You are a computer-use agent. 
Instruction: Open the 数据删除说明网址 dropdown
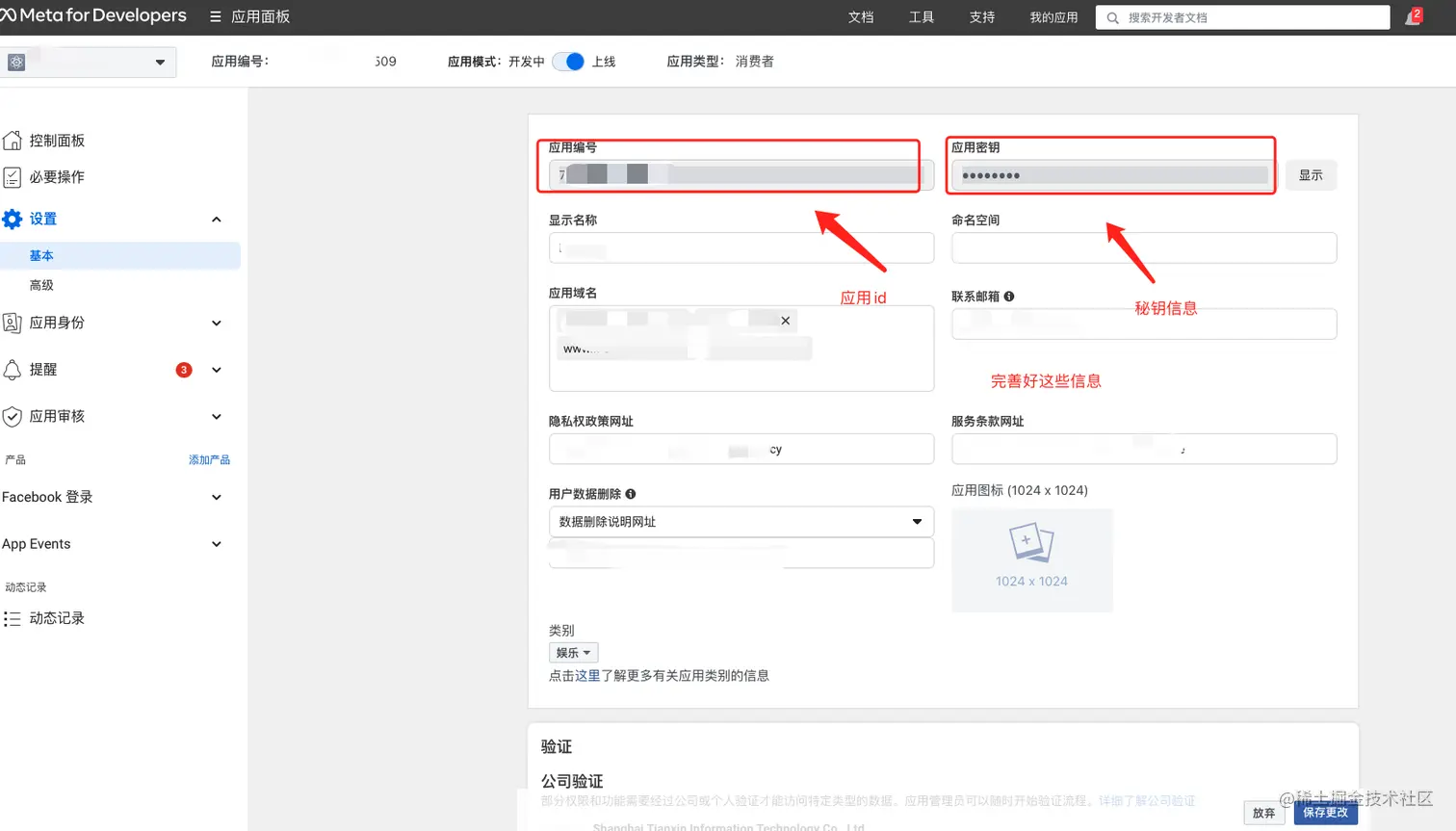coord(741,522)
